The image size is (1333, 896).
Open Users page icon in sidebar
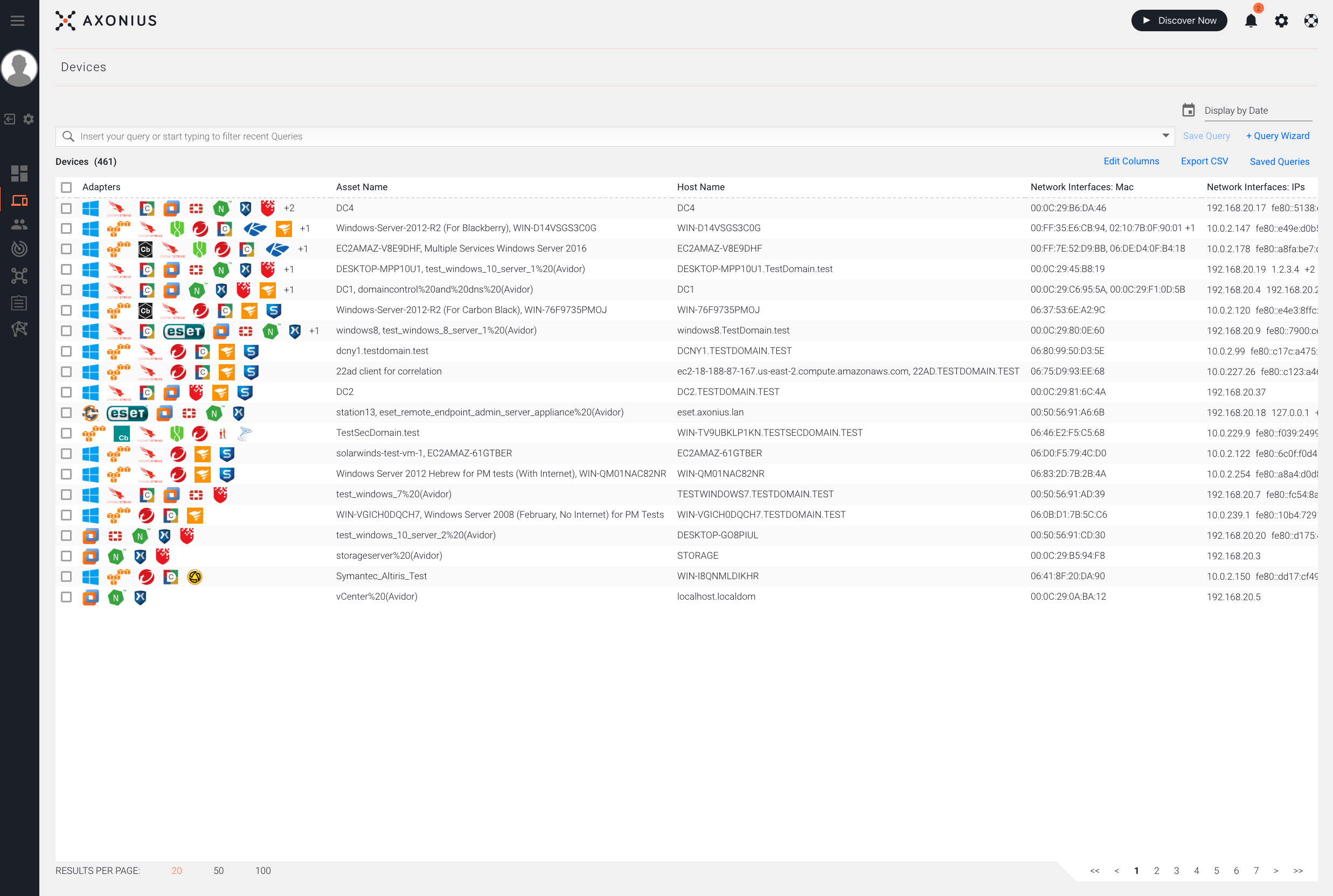coord(19,225)
